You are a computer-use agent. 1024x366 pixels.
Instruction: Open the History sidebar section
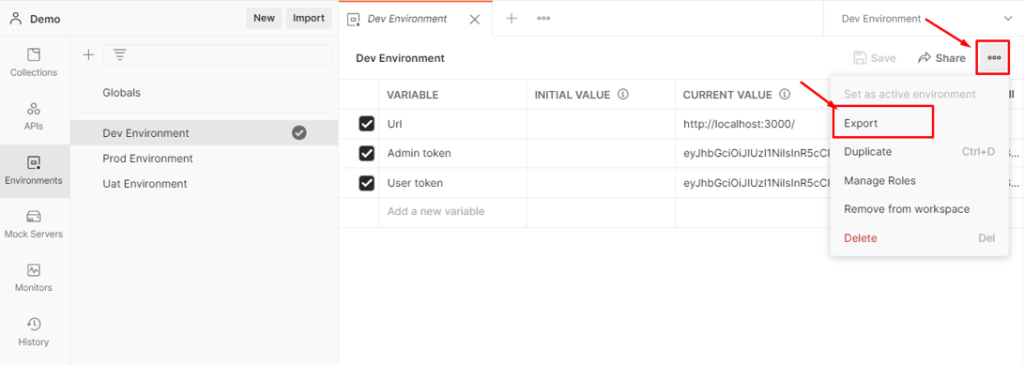click(34, 332)
